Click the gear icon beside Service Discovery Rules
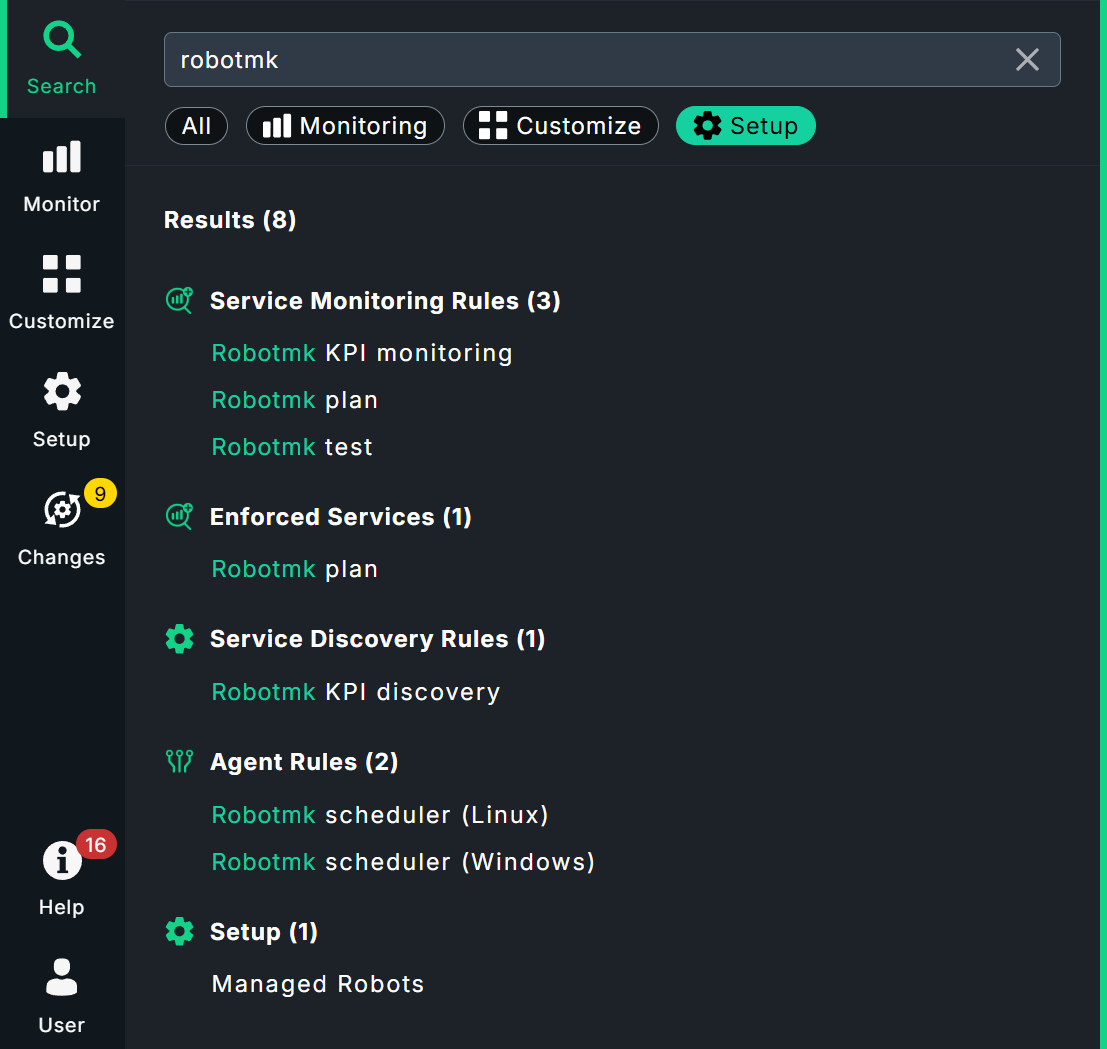 click(179, 639)
